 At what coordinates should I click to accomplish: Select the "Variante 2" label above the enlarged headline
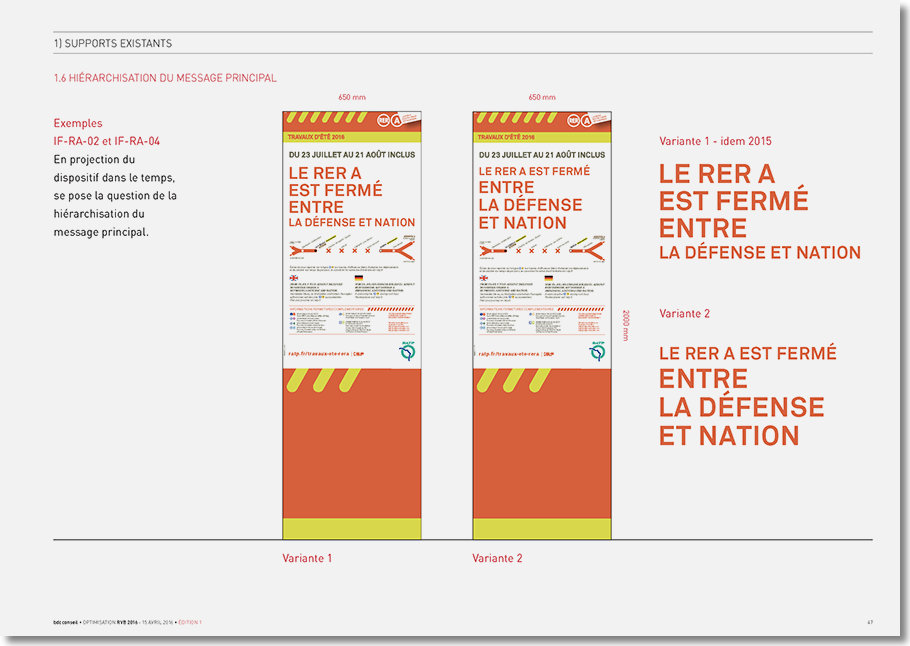(x=685, y=313)
